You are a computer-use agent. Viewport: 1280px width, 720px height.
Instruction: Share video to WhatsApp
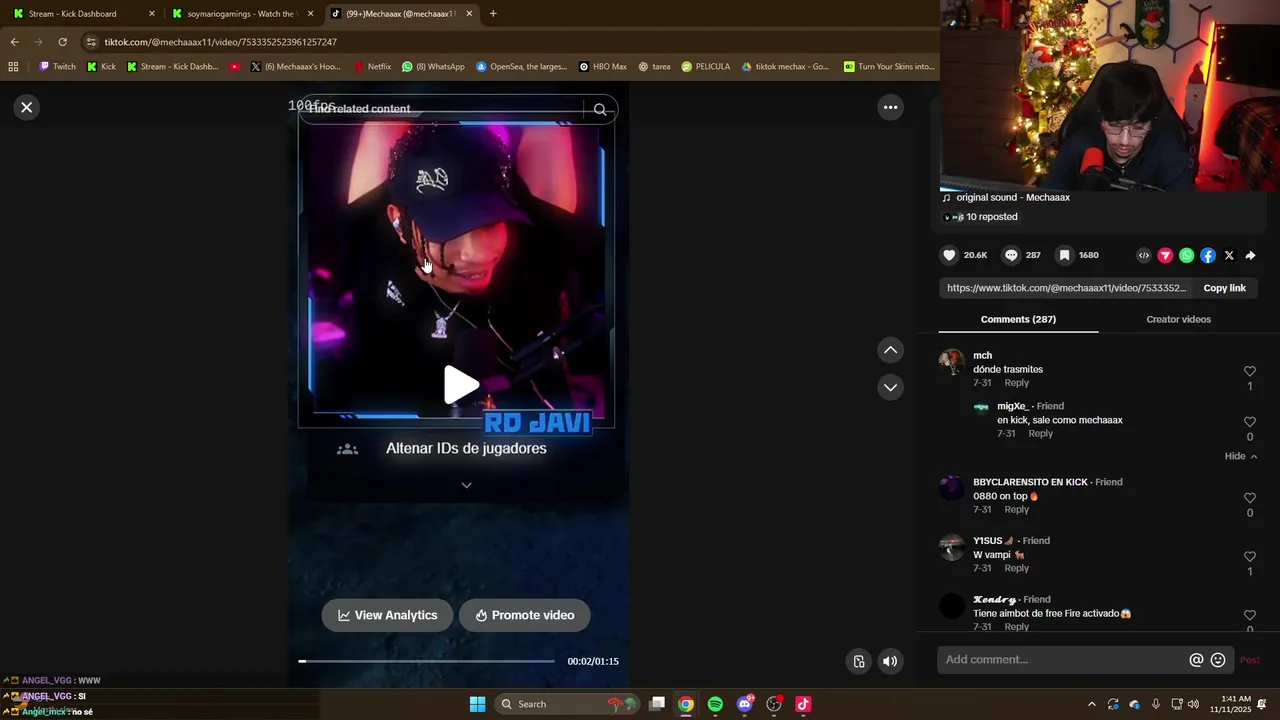click(x=1186, y=255)
